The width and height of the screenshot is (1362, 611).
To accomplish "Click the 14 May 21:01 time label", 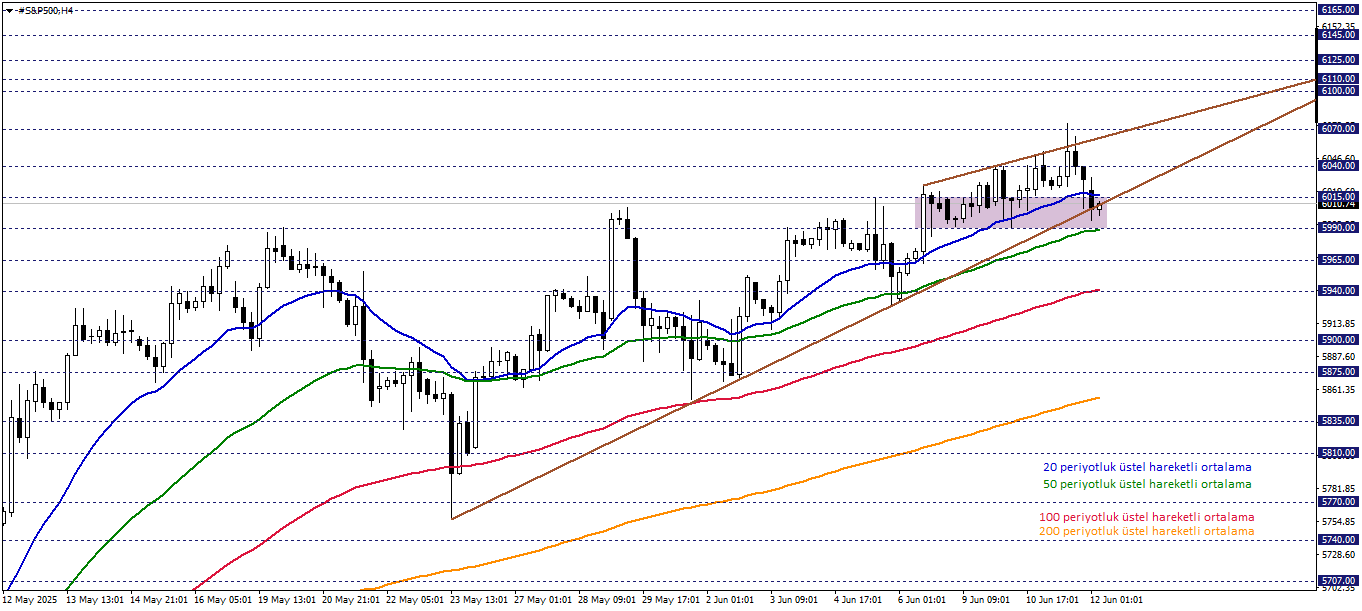I will pyautogui.click(x=159, y=600).
